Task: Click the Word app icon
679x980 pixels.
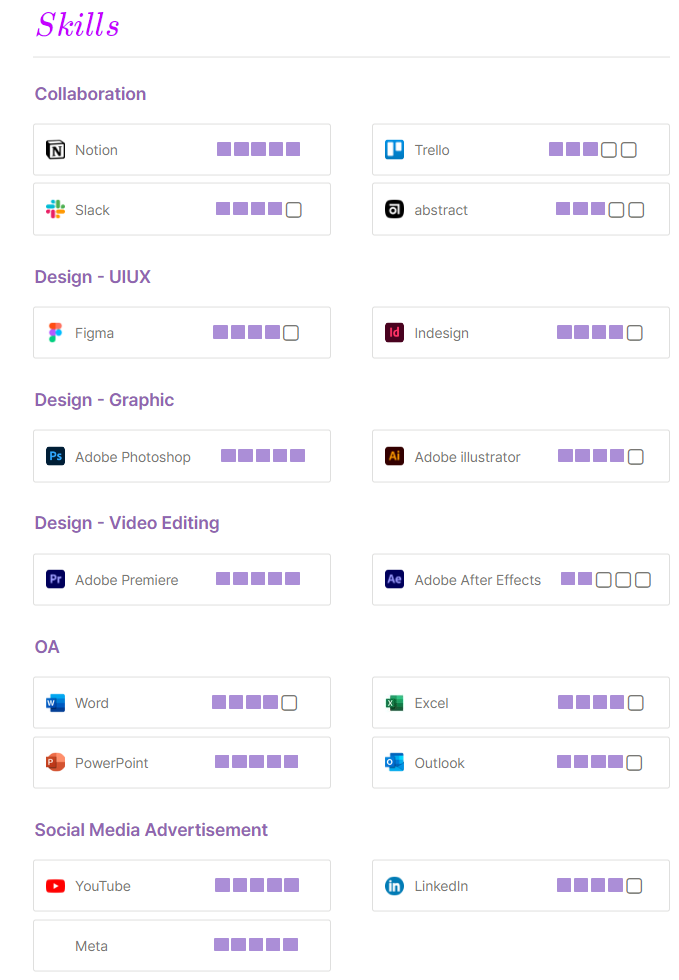Action: click(x=56, y=703)
